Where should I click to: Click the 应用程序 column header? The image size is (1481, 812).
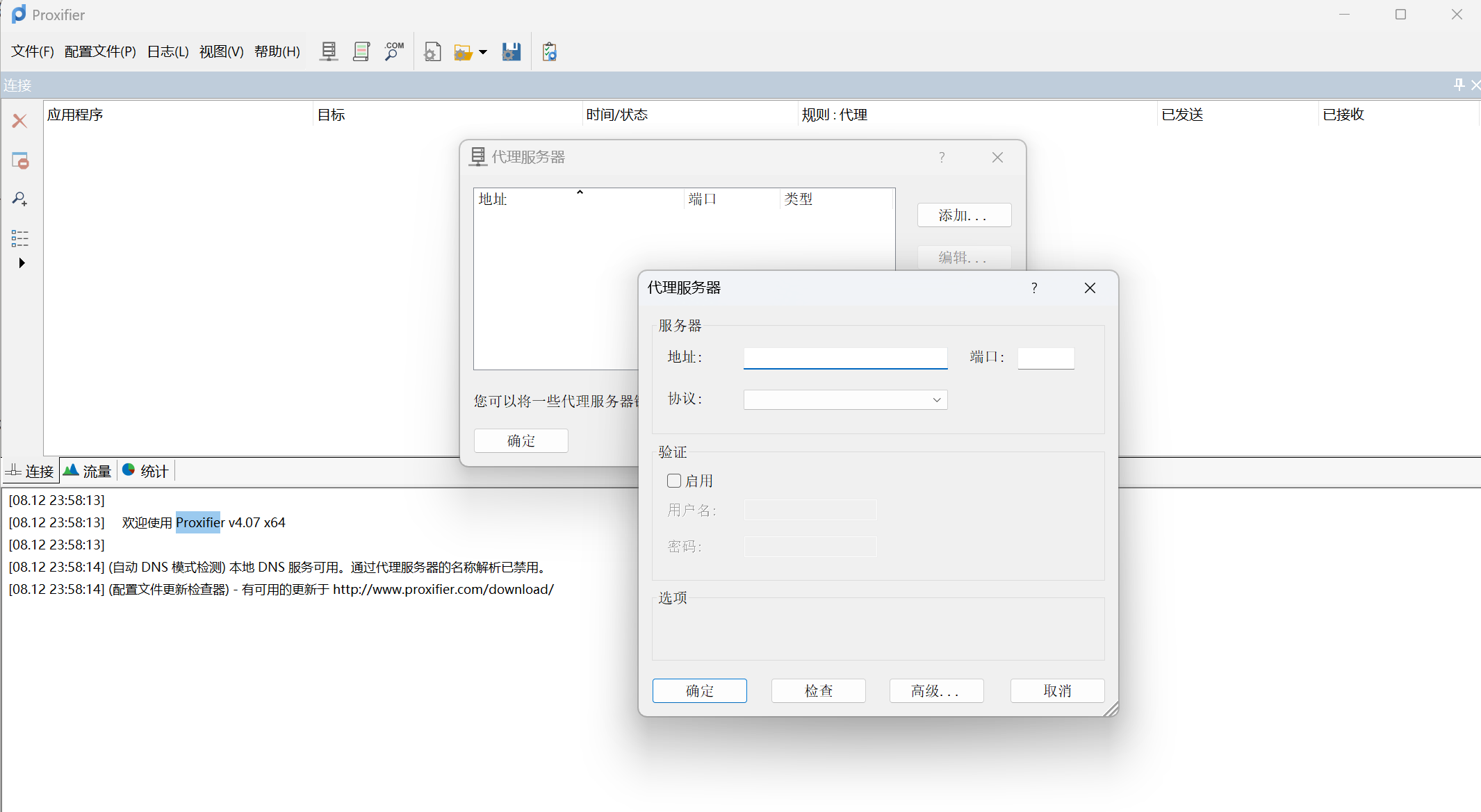[x=178, y=115]
